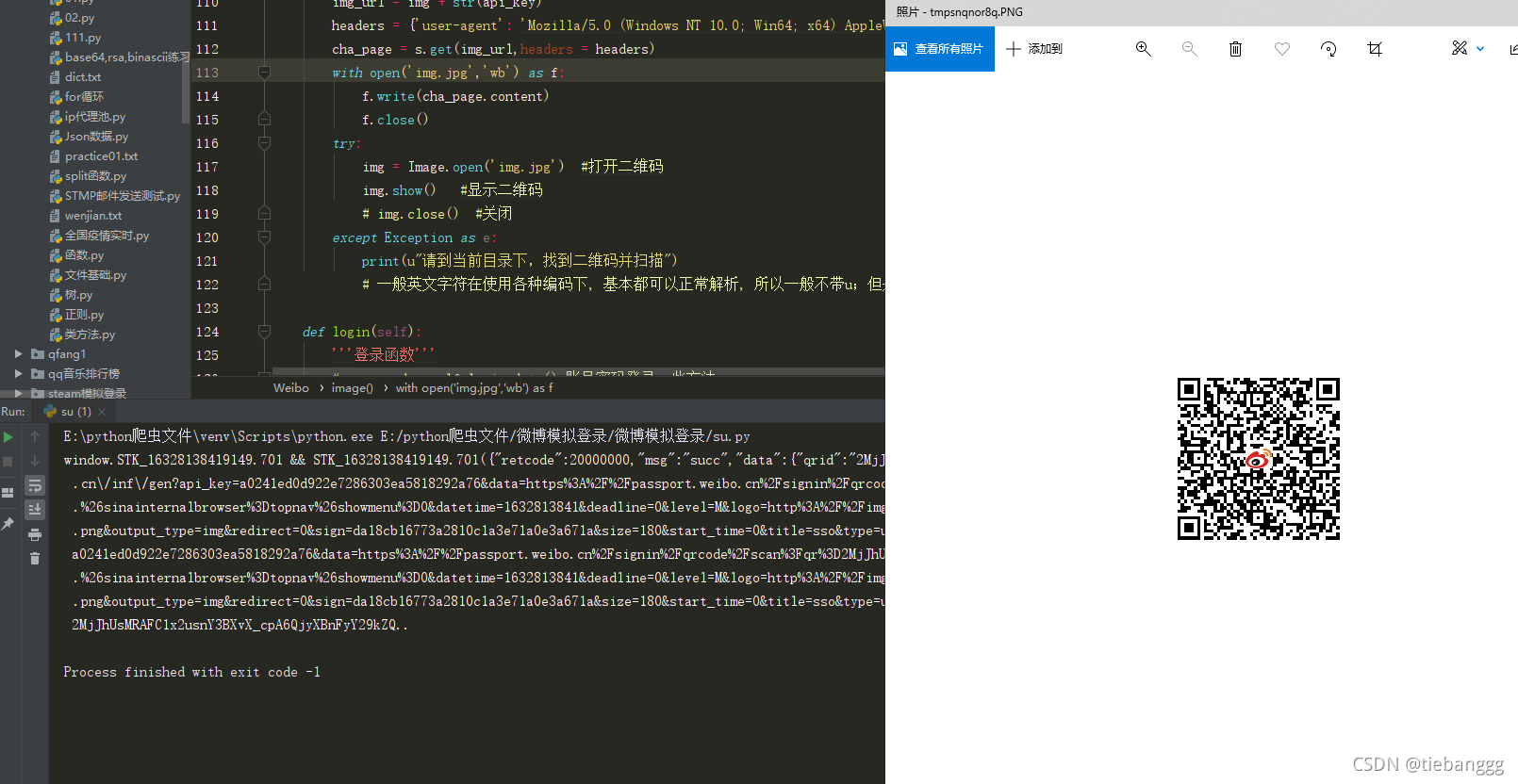Delete the photo in Photos app
The width and height of the screenshot is (1518, 784).
[x=1235, y=49]
